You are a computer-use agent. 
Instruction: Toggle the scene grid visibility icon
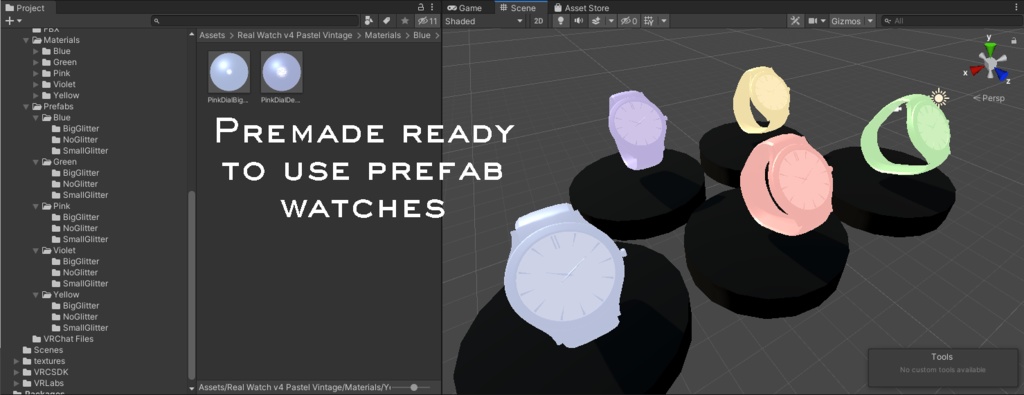click(x=648, y=21)
